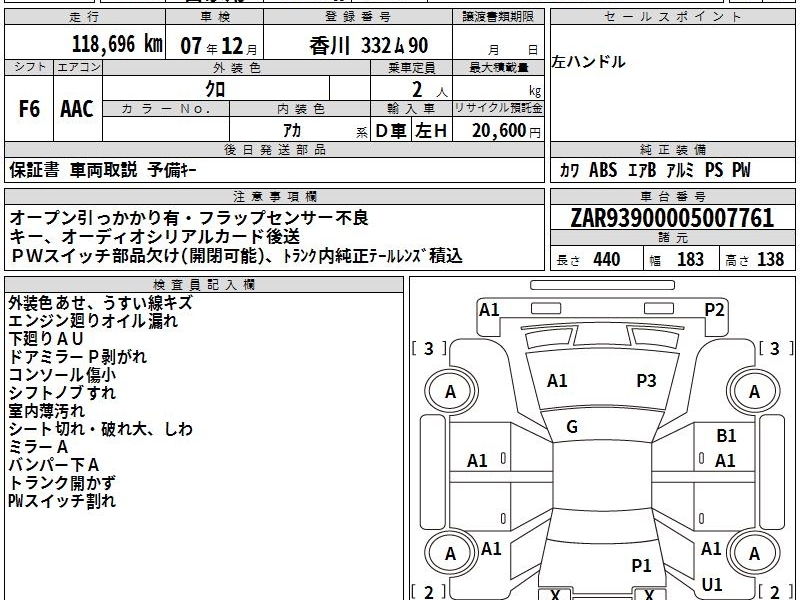This screenshot has width=800, height=600.
Task: Click the inspection date 07年12月
Action: 219,45
